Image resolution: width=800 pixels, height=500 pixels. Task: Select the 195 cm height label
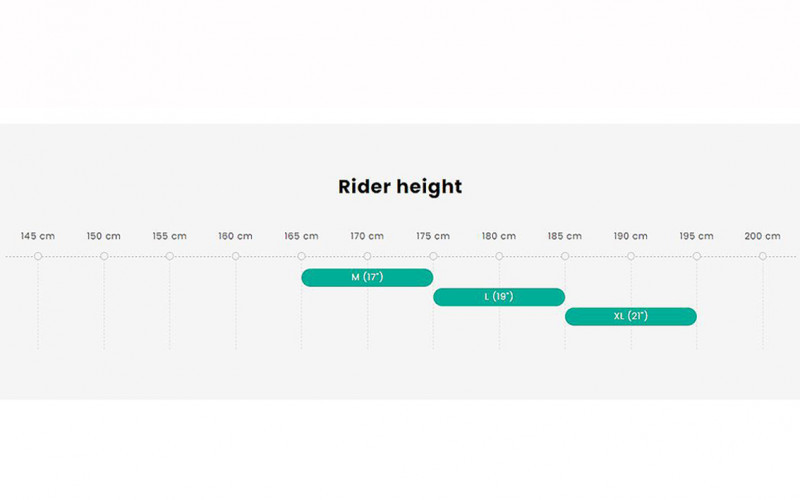click(x=697, y=236)
